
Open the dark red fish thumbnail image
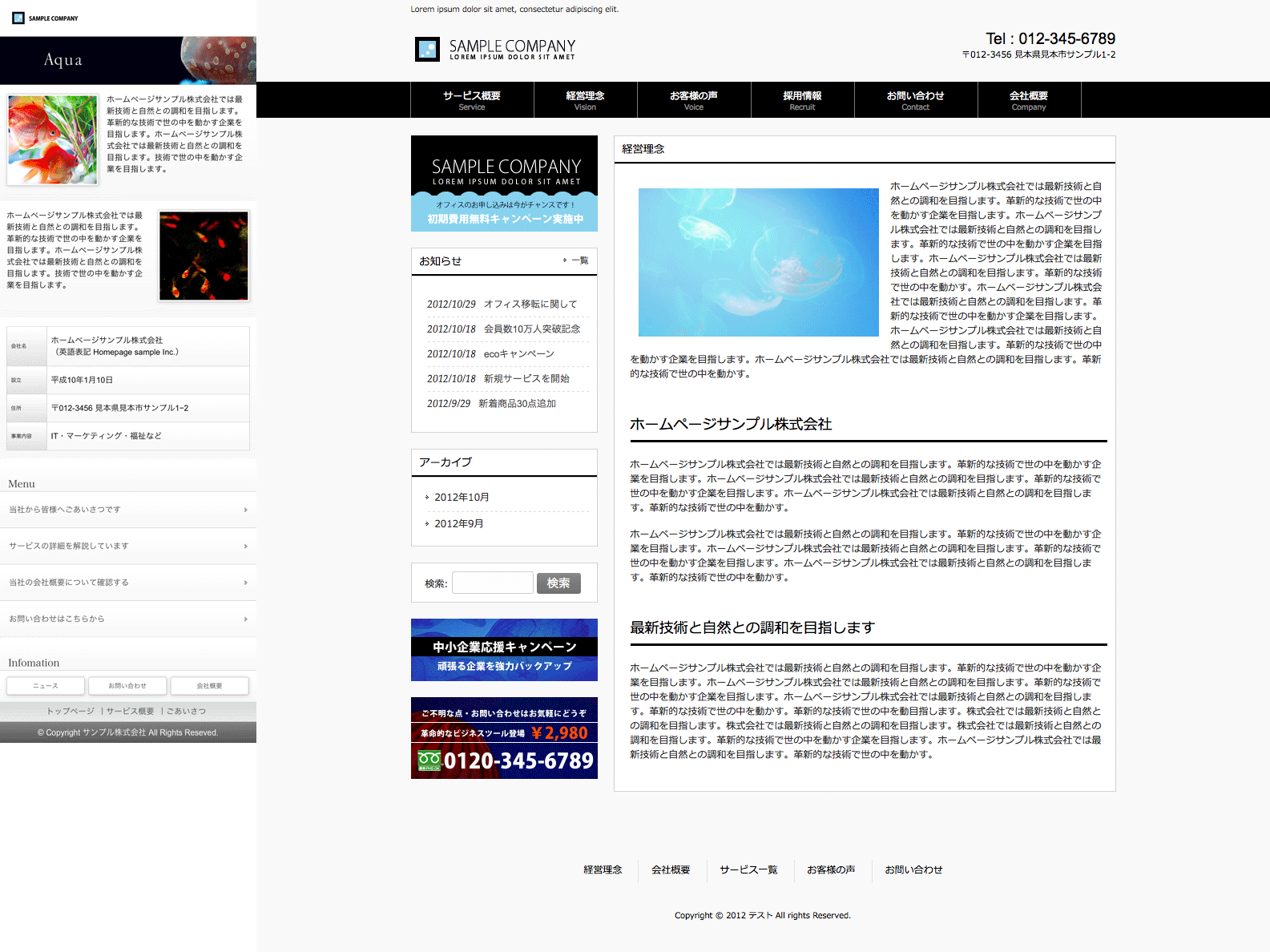204,256
